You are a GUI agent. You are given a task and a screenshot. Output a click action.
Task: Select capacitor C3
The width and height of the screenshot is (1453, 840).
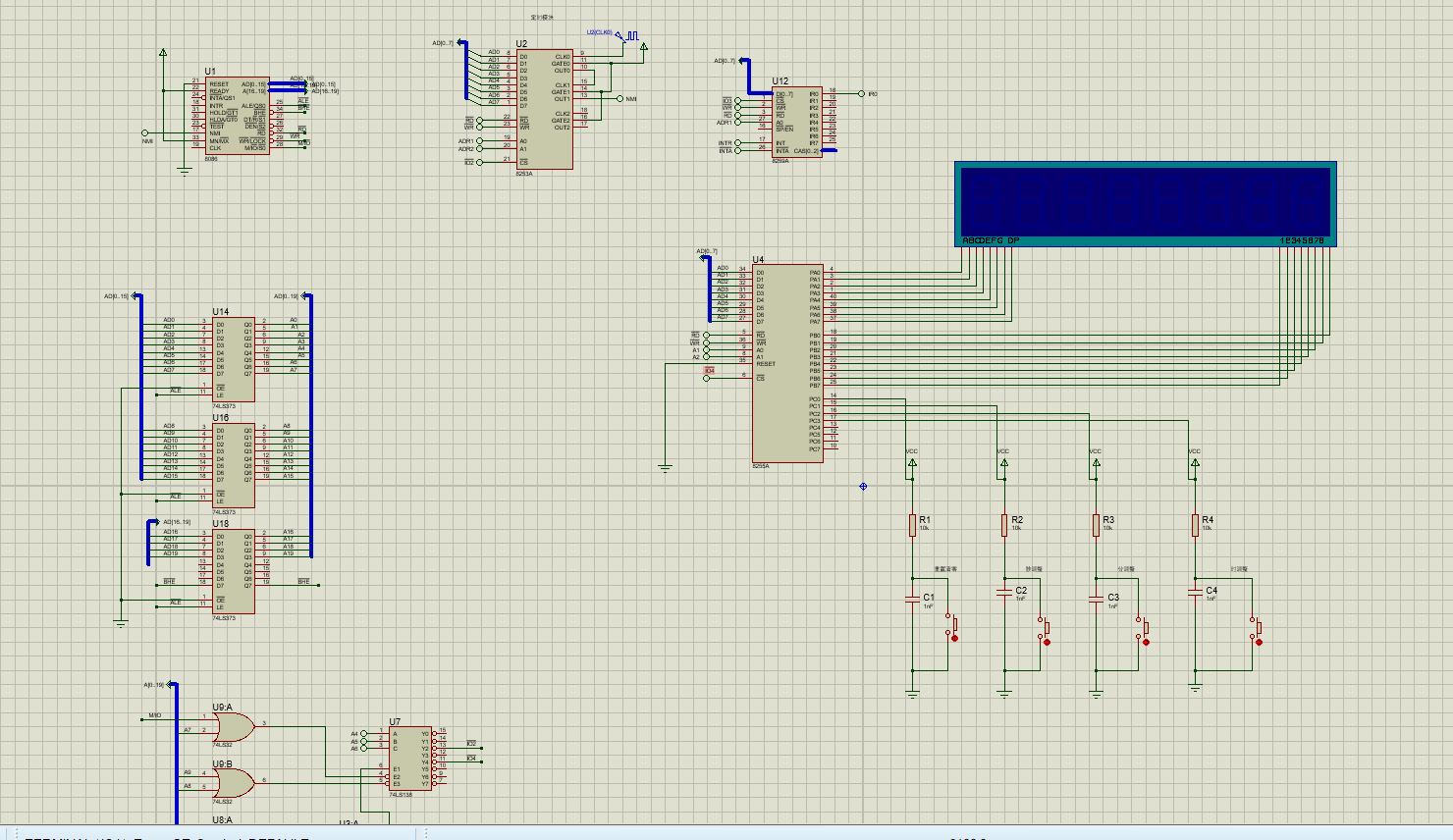pyautogui.click(x=1096, y=600)
